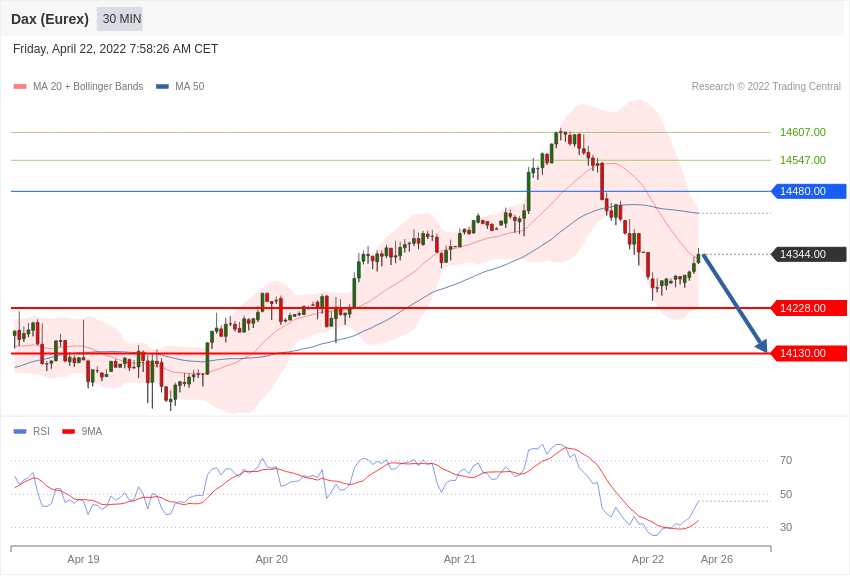Click the RSI 30 level label

785,527
